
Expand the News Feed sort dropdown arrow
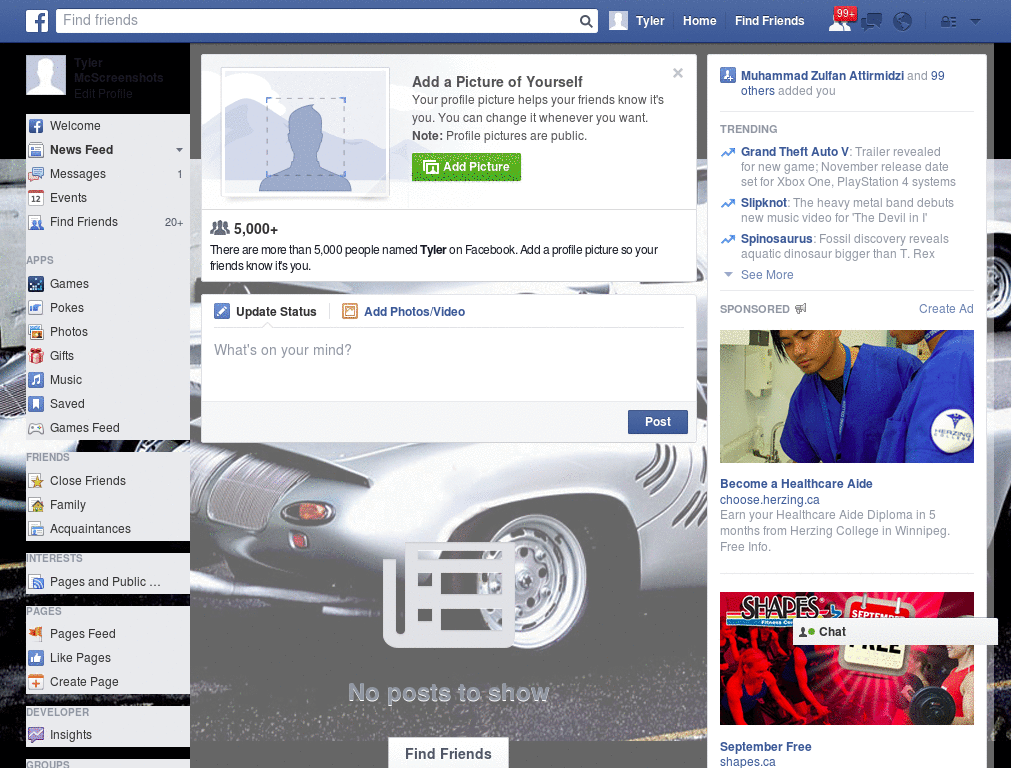tap(179, 150)
